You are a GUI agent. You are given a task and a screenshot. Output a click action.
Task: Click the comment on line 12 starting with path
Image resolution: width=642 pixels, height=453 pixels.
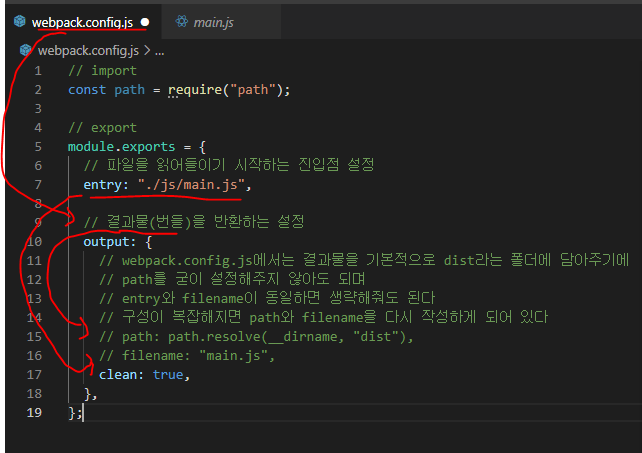coord(232,280)
